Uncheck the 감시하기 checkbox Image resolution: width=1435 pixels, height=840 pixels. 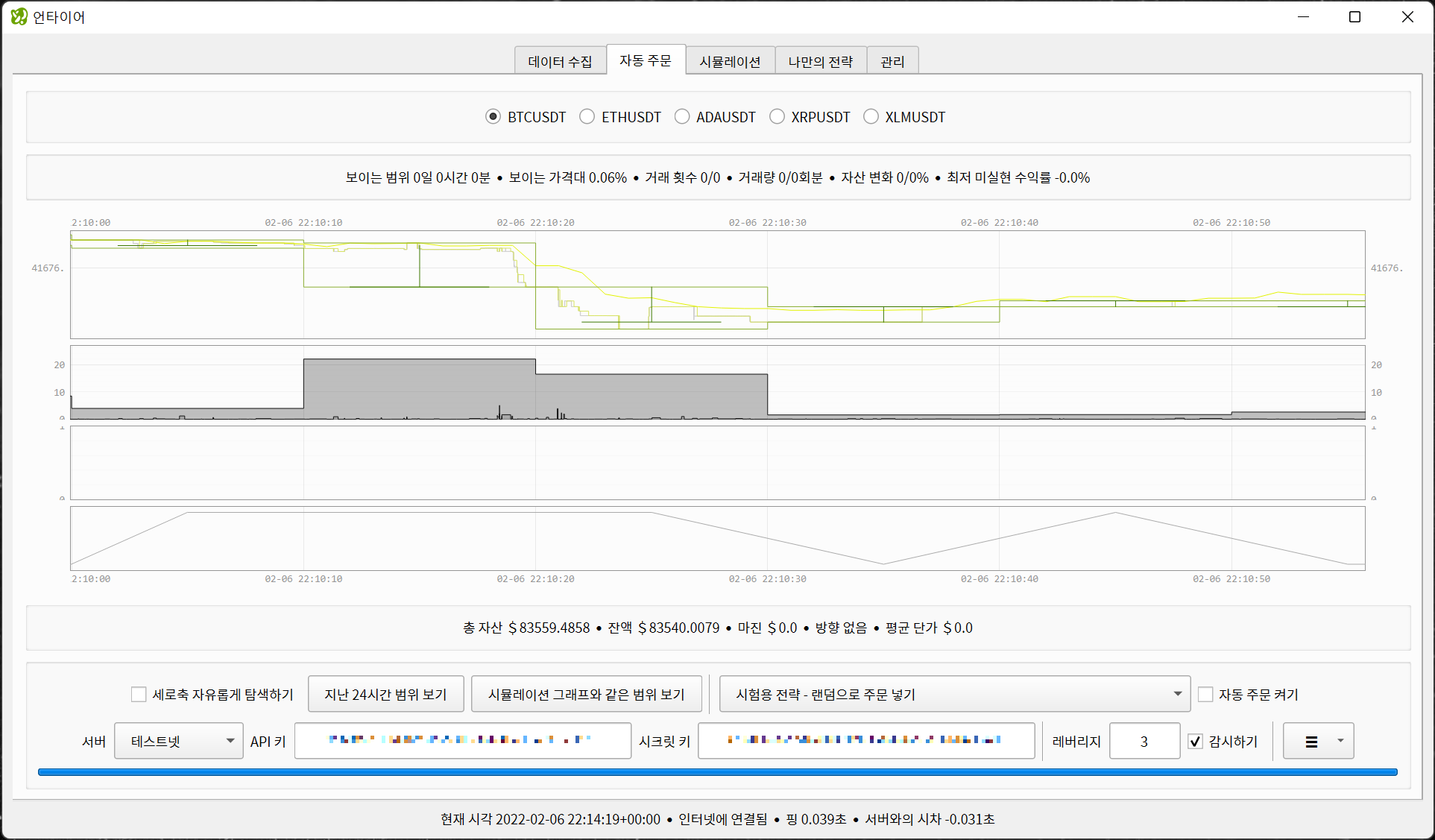click(x=1195, y=742)
